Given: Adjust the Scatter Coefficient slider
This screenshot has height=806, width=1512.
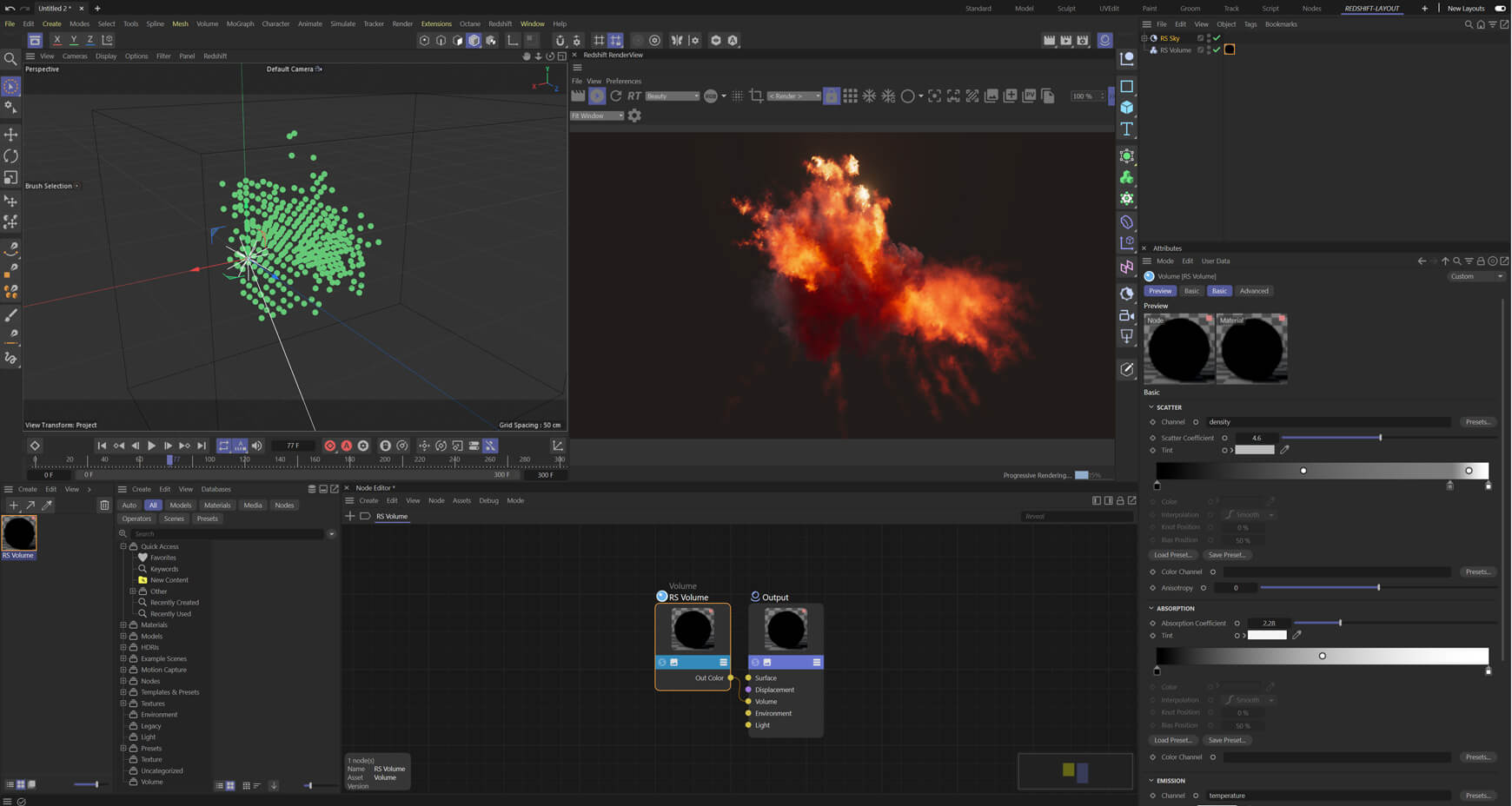Looking at the screenshot, I should point(1380,438).
